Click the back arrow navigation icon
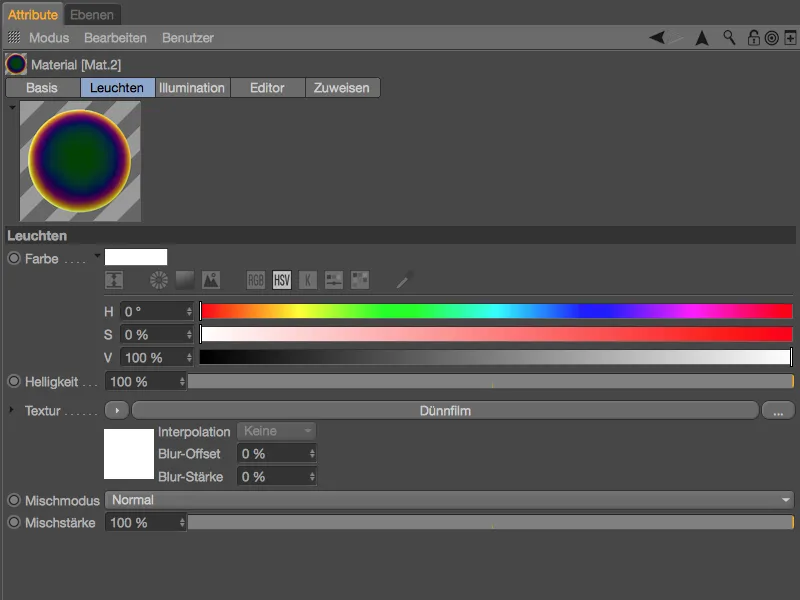Screen dimensions: 800x600 pos(657,38)
